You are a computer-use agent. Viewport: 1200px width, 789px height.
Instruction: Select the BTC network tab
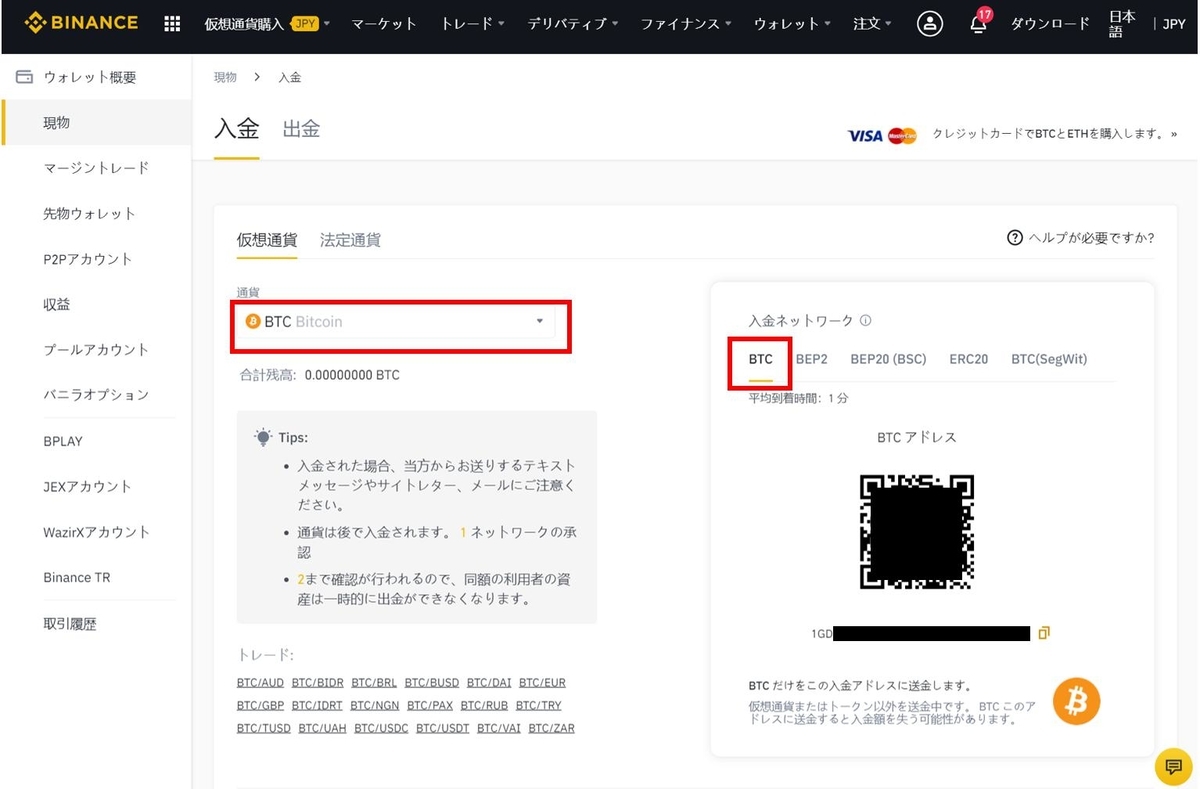pos(761,359)
